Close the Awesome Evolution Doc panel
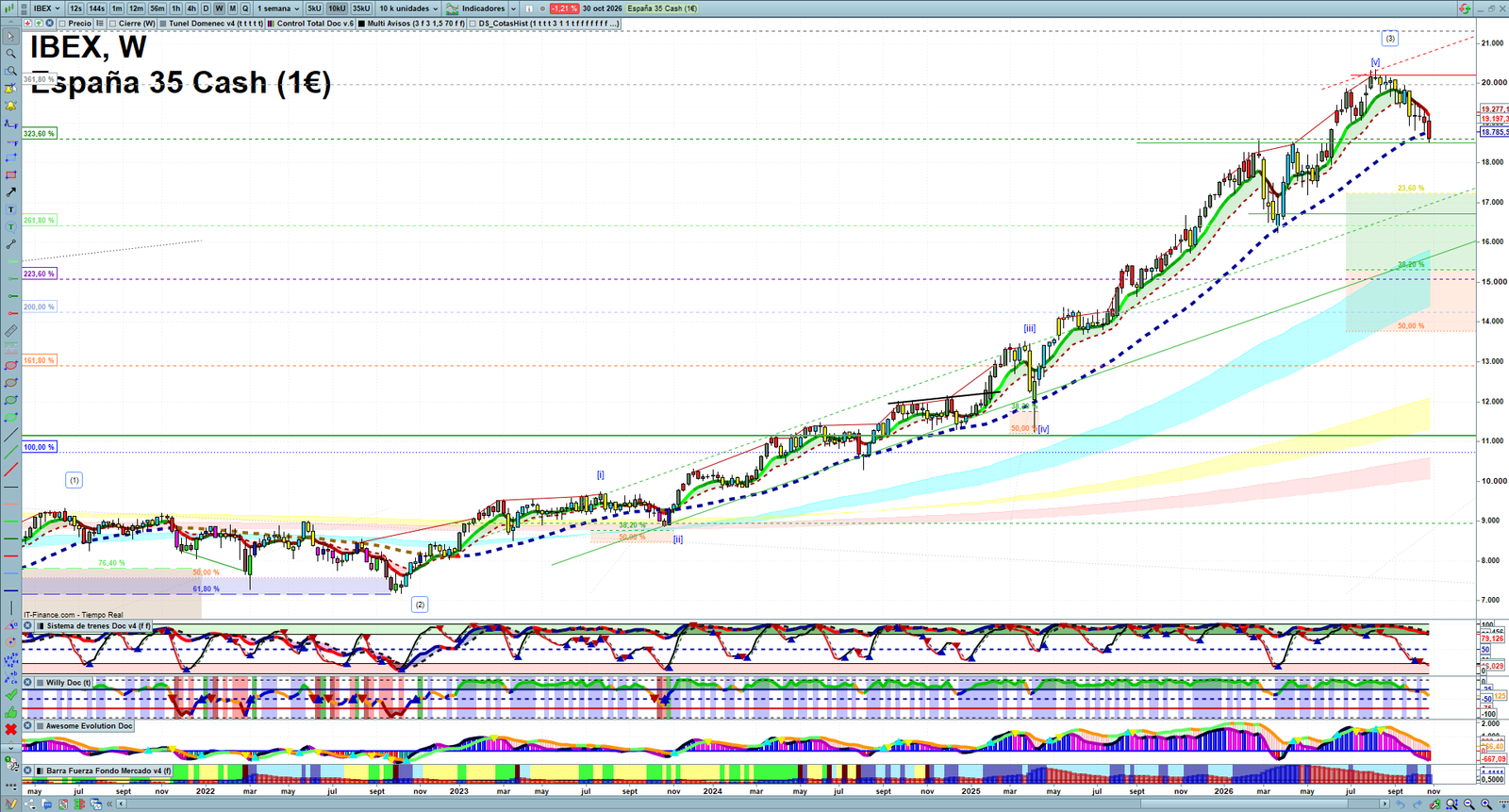The image size is (1509, 812). (27, 725)
